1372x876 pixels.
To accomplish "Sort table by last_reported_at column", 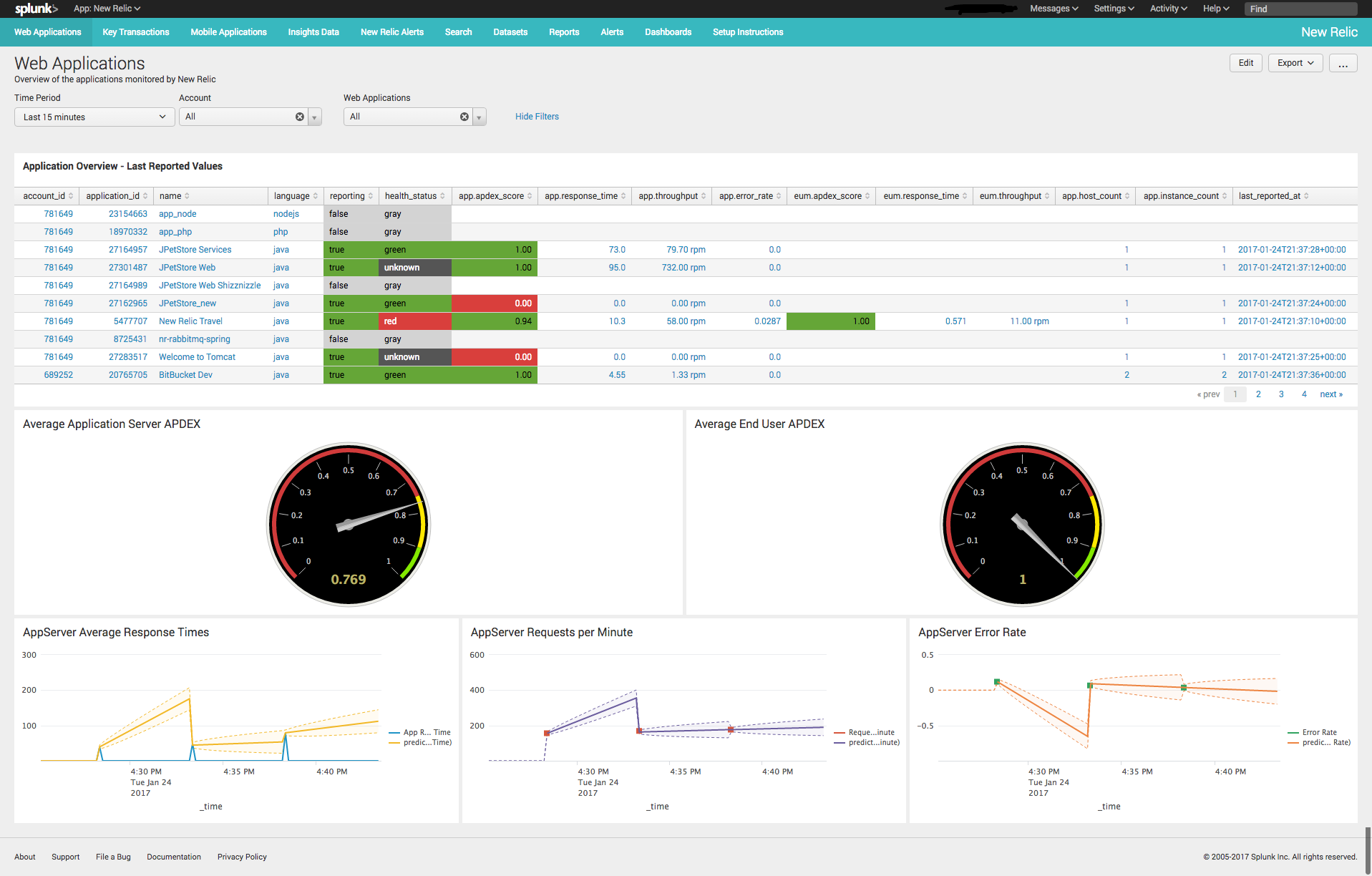I will click(x=1273, y=196).
